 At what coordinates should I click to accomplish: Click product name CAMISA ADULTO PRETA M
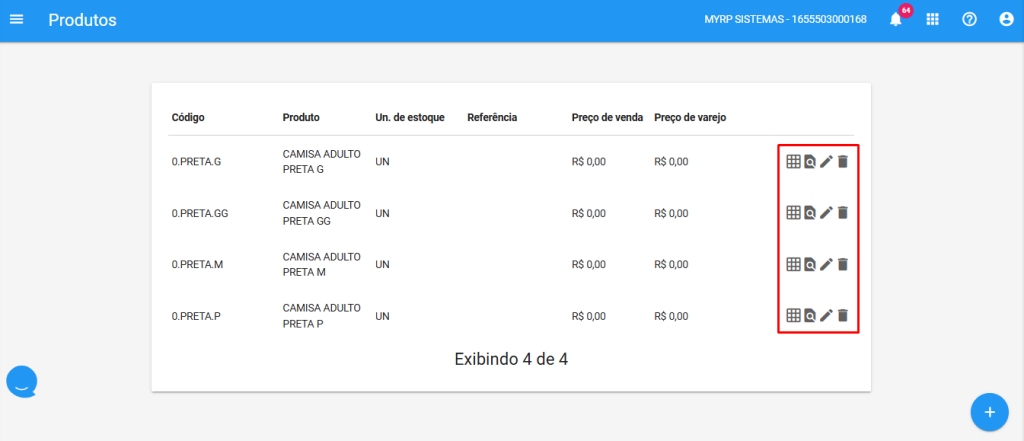[x=321, y=265]
